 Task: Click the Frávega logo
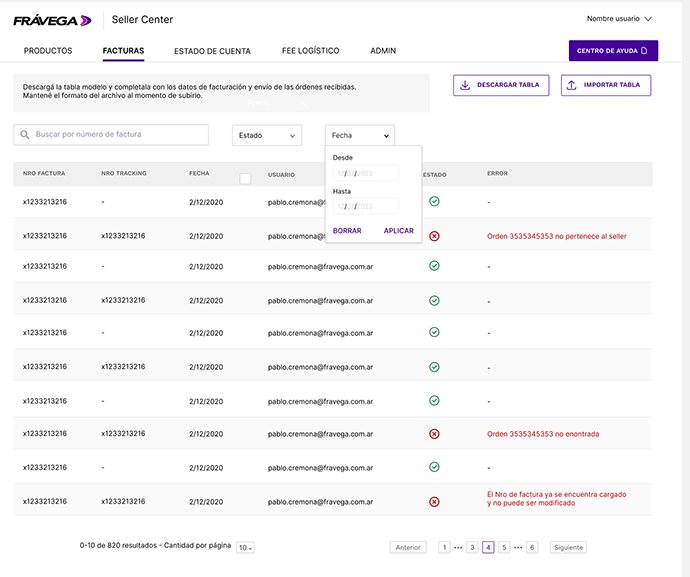(x=52, y=20)
